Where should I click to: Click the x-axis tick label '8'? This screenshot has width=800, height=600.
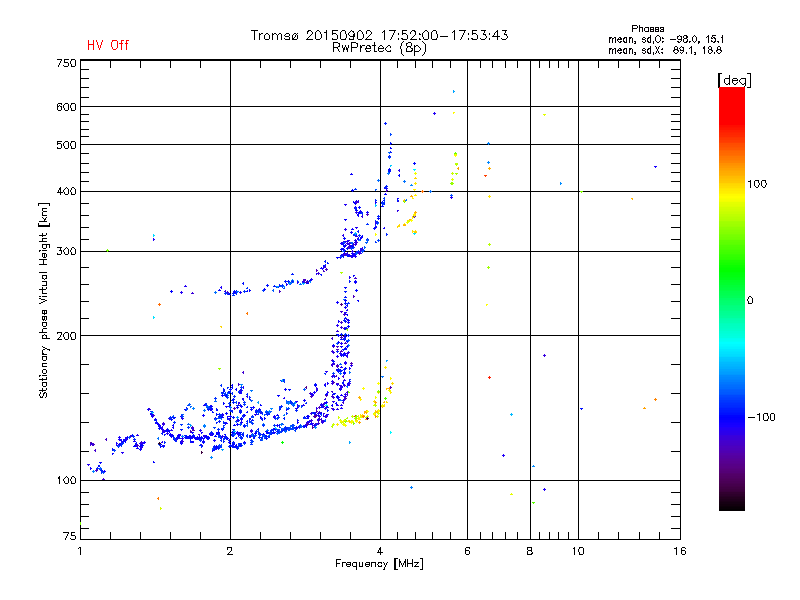point(530,551)
